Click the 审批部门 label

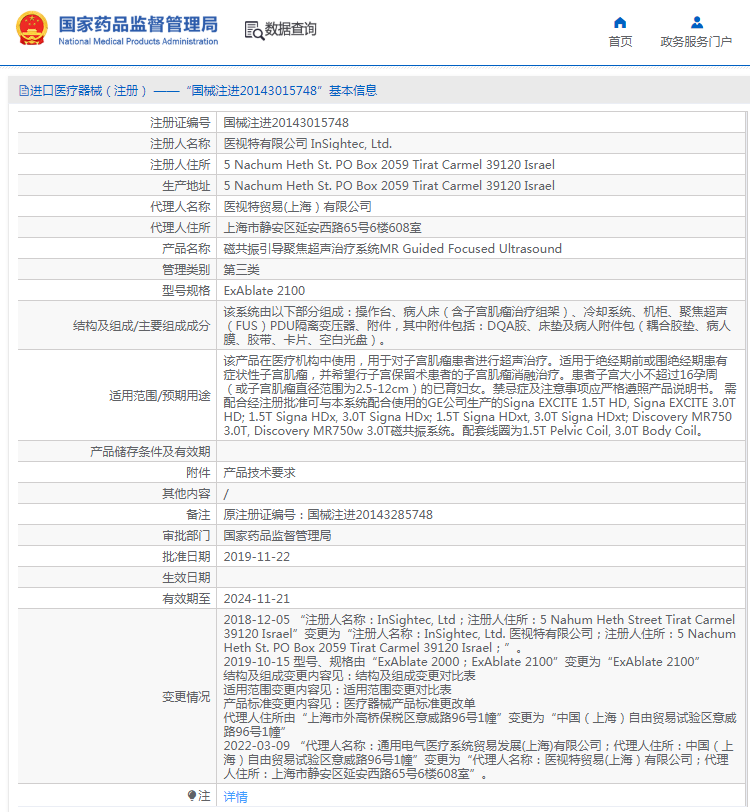click(186, 535)
